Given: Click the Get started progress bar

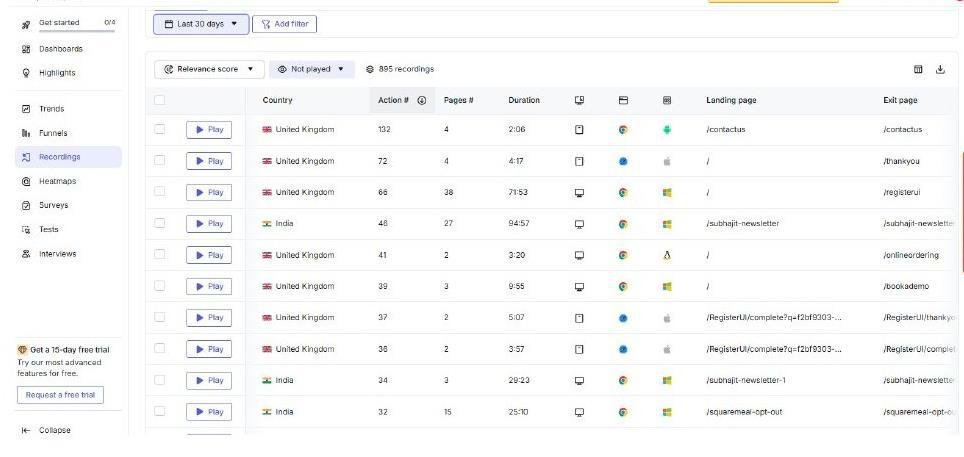Looking at the screenshot, I should pos(77,30).
